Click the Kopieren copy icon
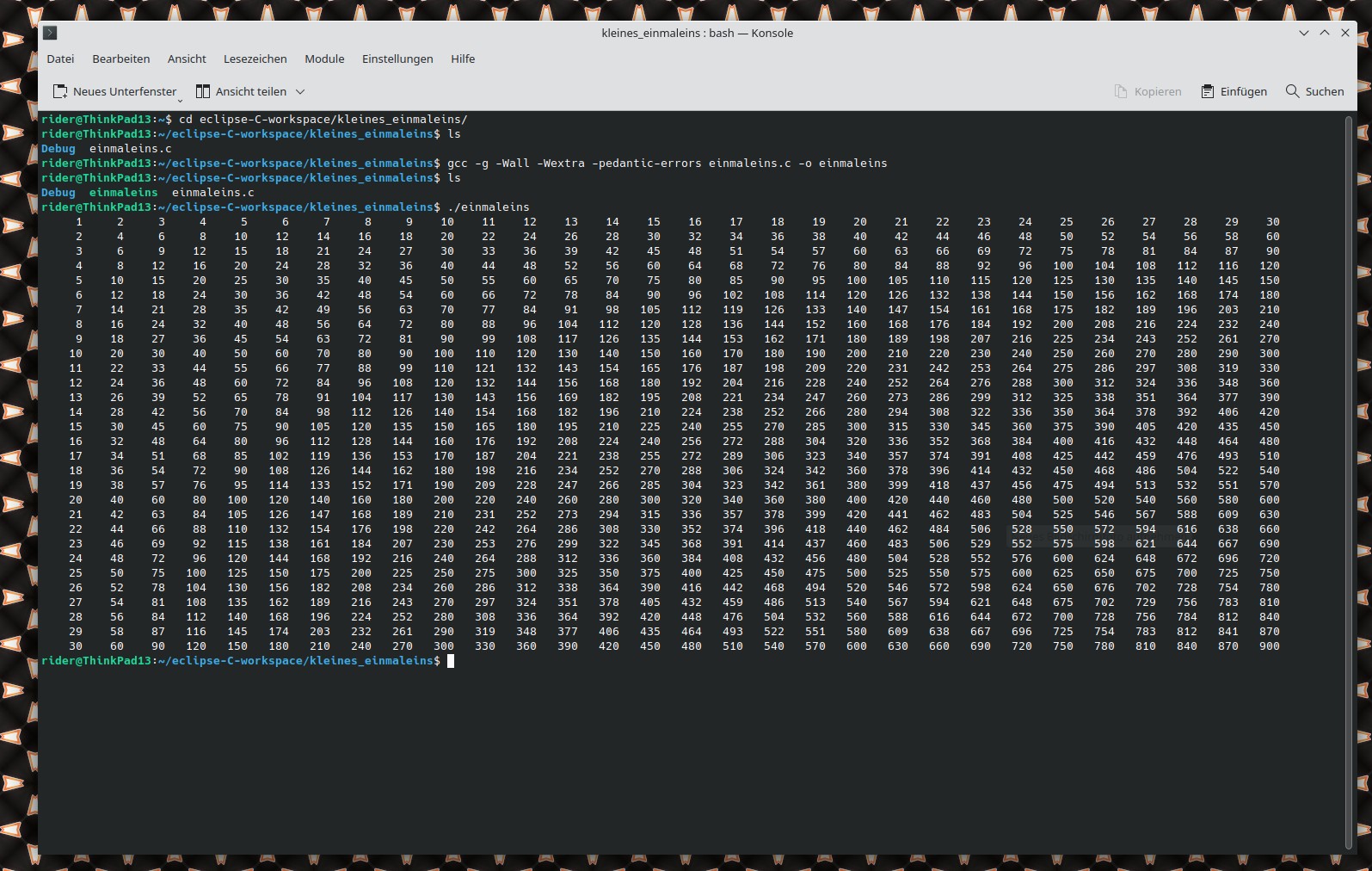 click(1120, 91)
